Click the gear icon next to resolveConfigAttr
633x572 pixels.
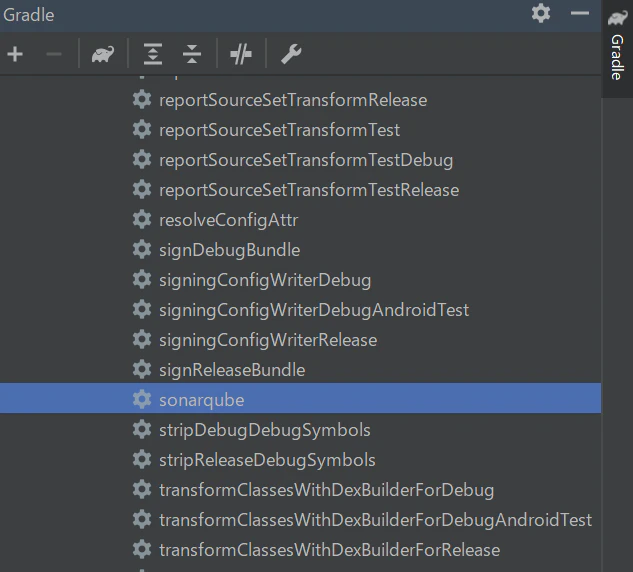tap(142, 220)
